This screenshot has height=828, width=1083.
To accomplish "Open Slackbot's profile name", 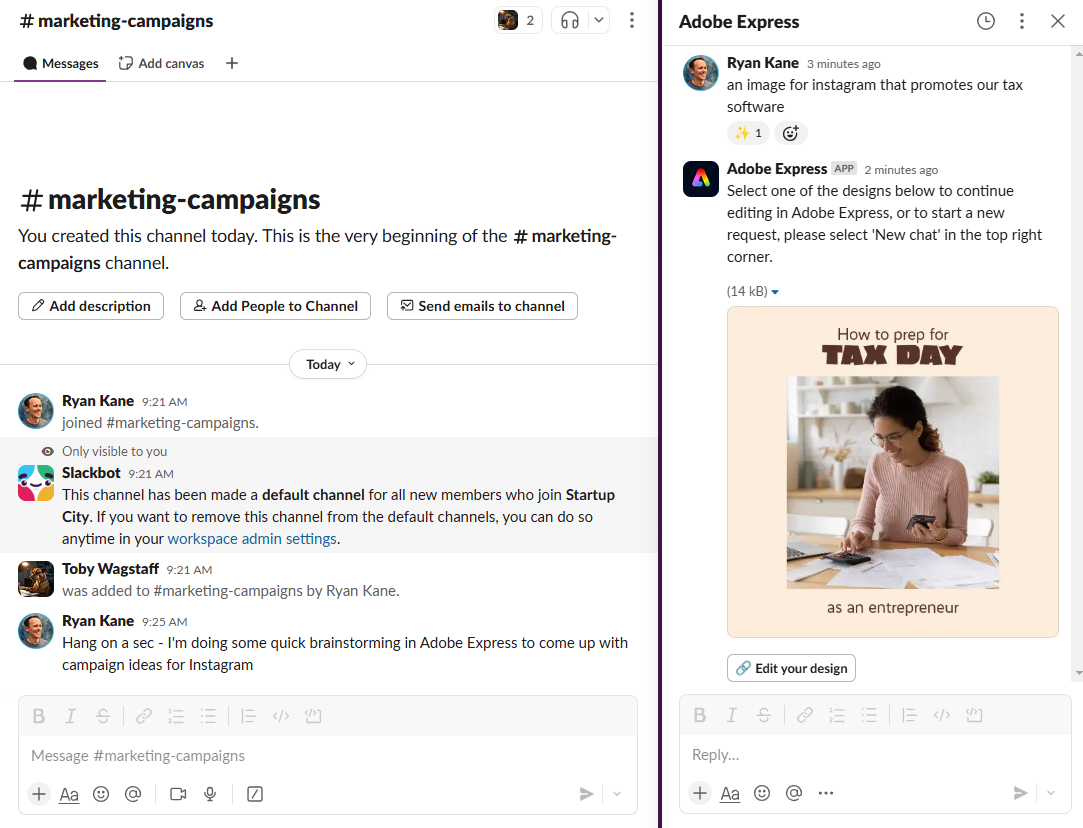I will tap(91, 473).
